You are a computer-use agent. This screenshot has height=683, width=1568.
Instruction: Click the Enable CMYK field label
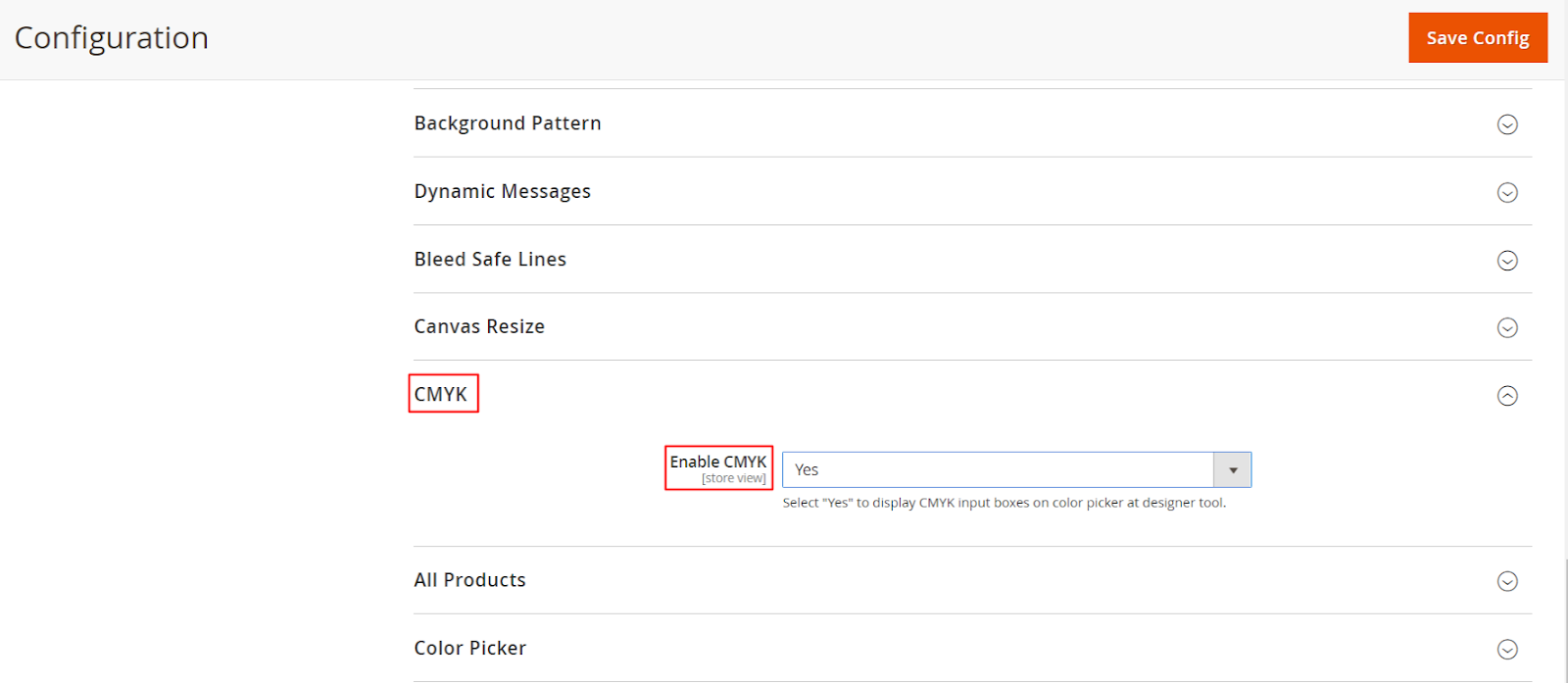click(x=718, y=462)
